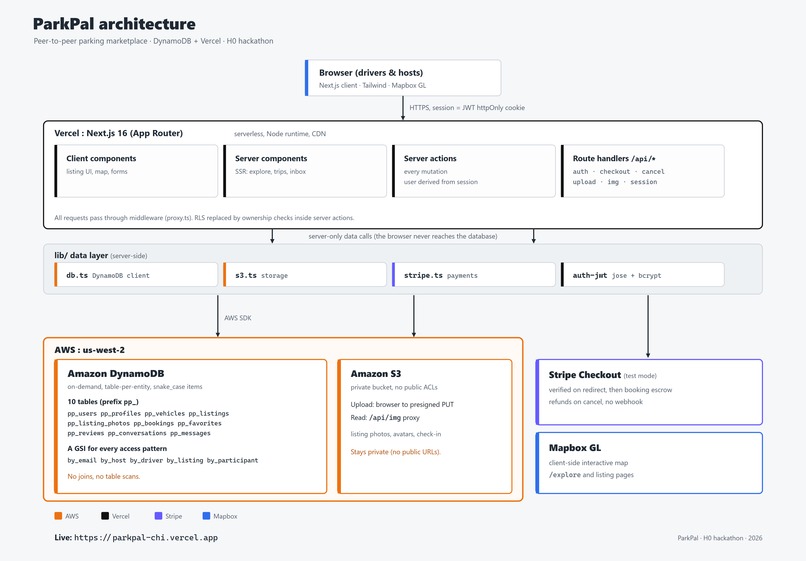Viewport: 806px width, 561px height.
Task: Click the 'No joins, no table scans.' note
Action: click(104, 476)
